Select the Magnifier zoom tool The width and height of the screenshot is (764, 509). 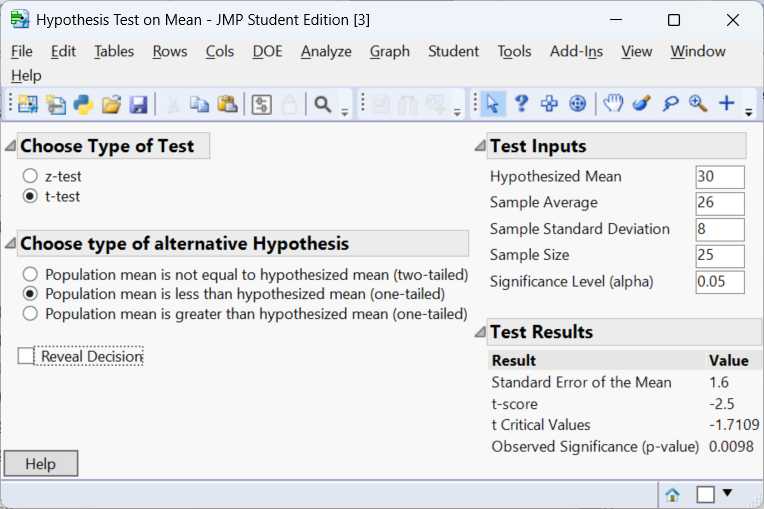click(698, 104)
